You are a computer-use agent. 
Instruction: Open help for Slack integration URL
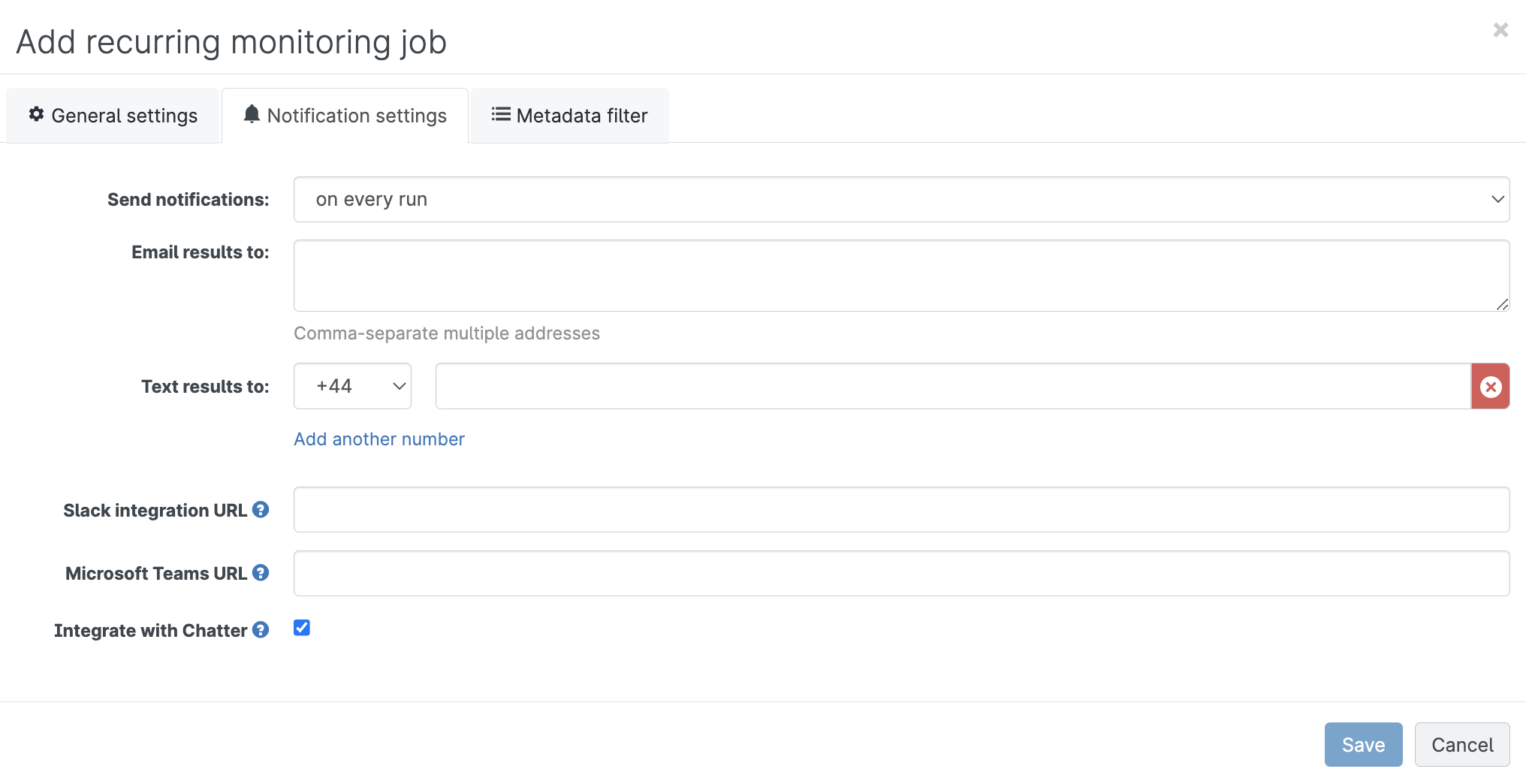[x=261, y=510]
